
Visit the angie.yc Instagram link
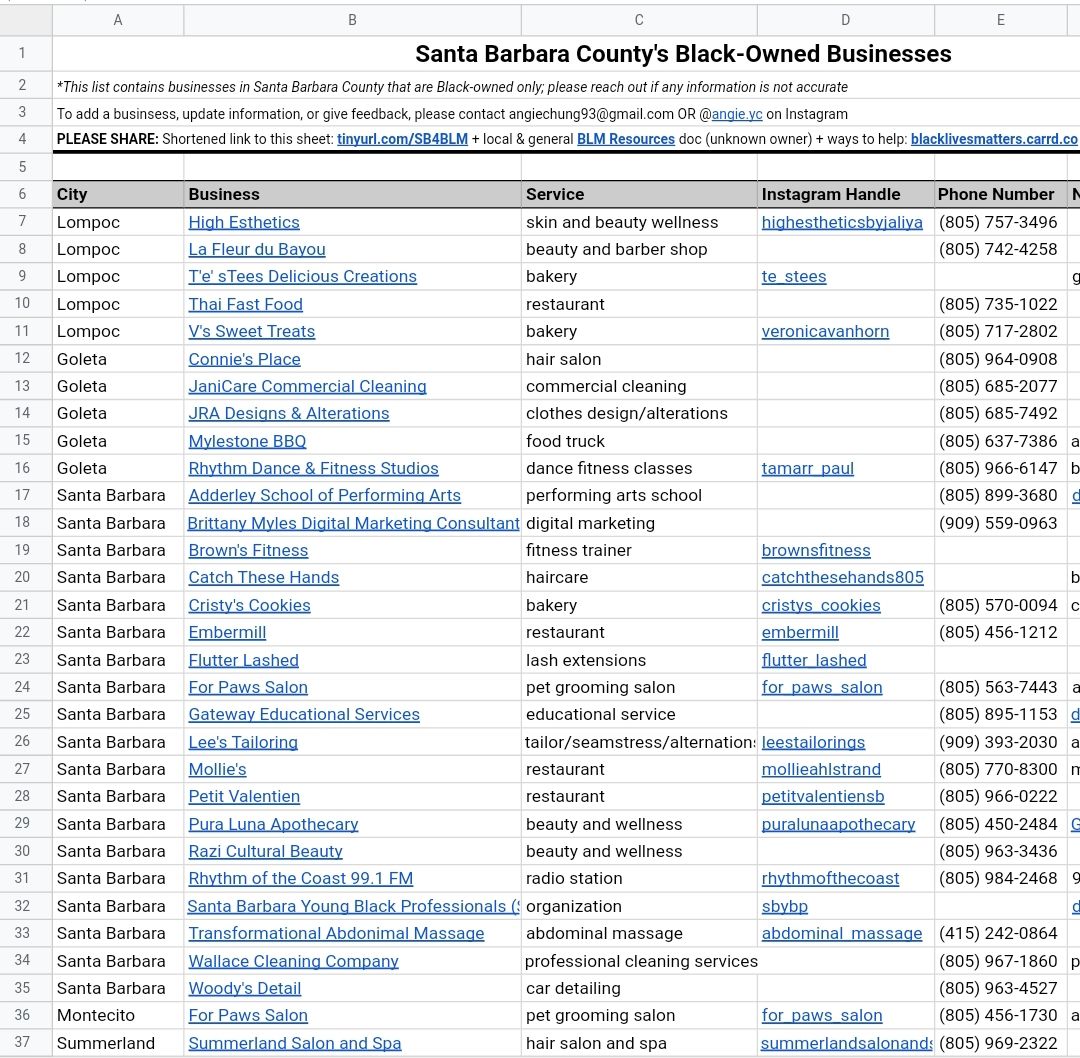(x=736, y=113)
